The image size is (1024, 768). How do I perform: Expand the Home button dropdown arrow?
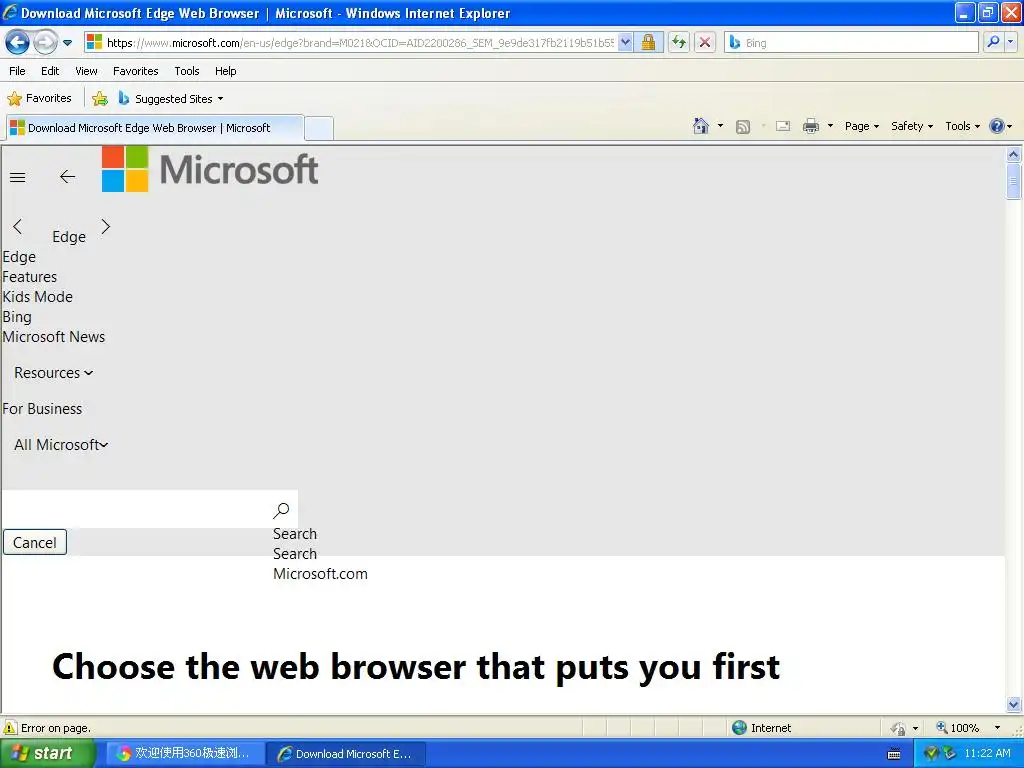[720, 126]
